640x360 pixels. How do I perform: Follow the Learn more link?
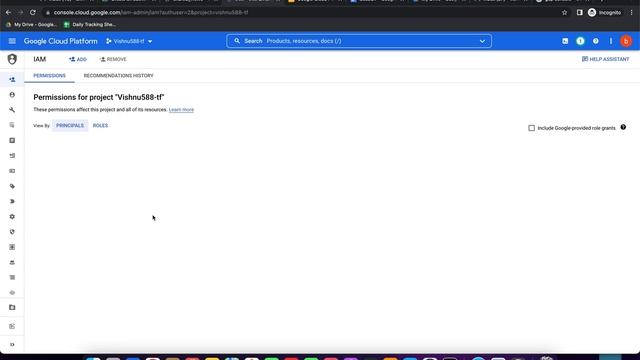[x=181, y=110]
